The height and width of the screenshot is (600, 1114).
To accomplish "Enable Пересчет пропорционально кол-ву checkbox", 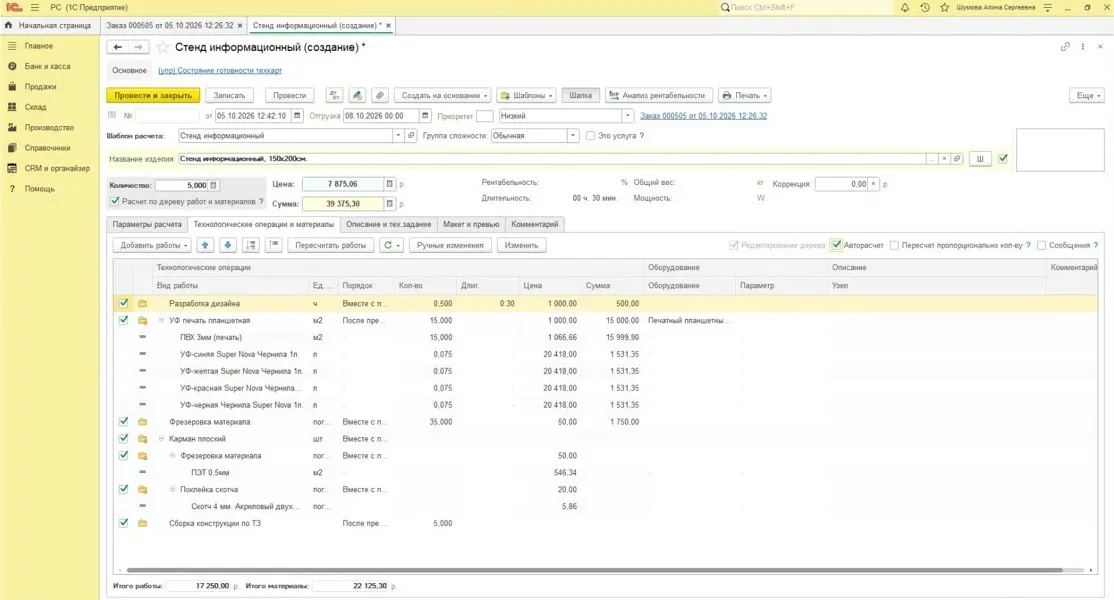I will tap(894, 245).
